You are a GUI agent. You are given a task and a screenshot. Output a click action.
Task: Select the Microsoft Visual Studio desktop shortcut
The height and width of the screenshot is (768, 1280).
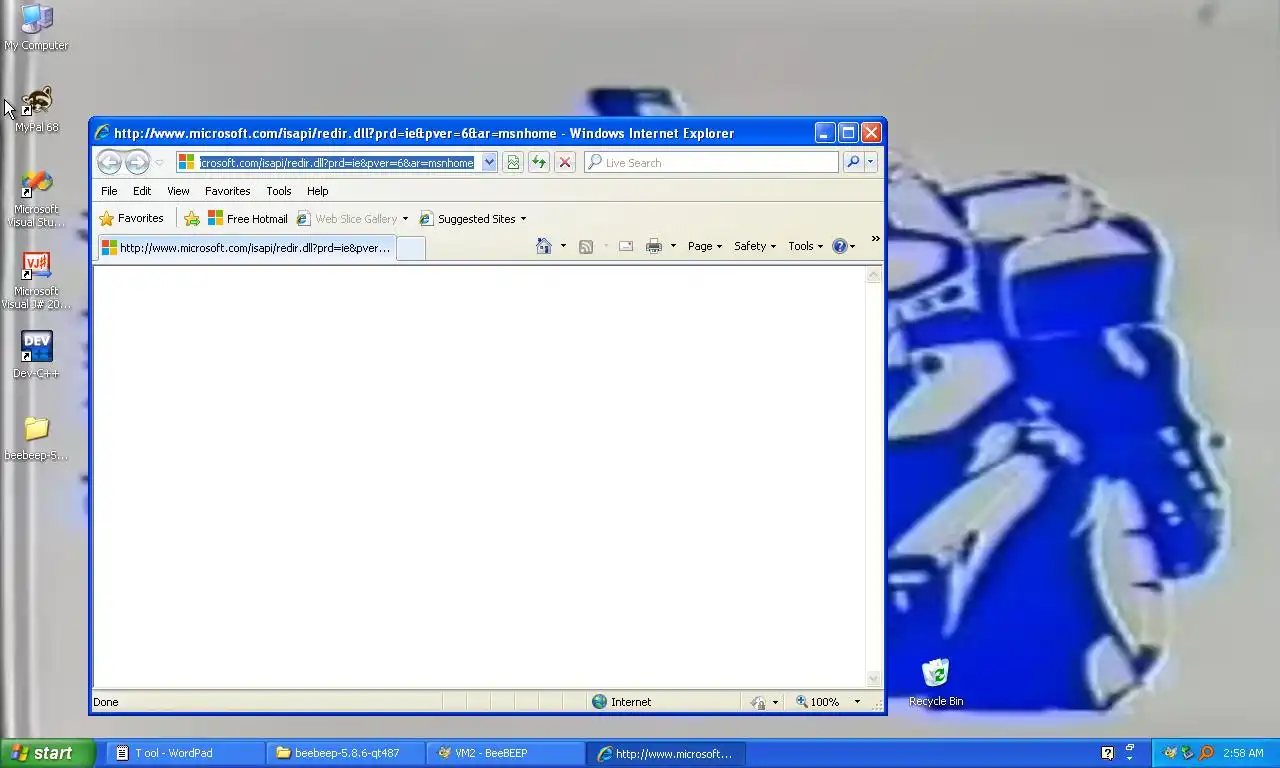pos(36,199)
